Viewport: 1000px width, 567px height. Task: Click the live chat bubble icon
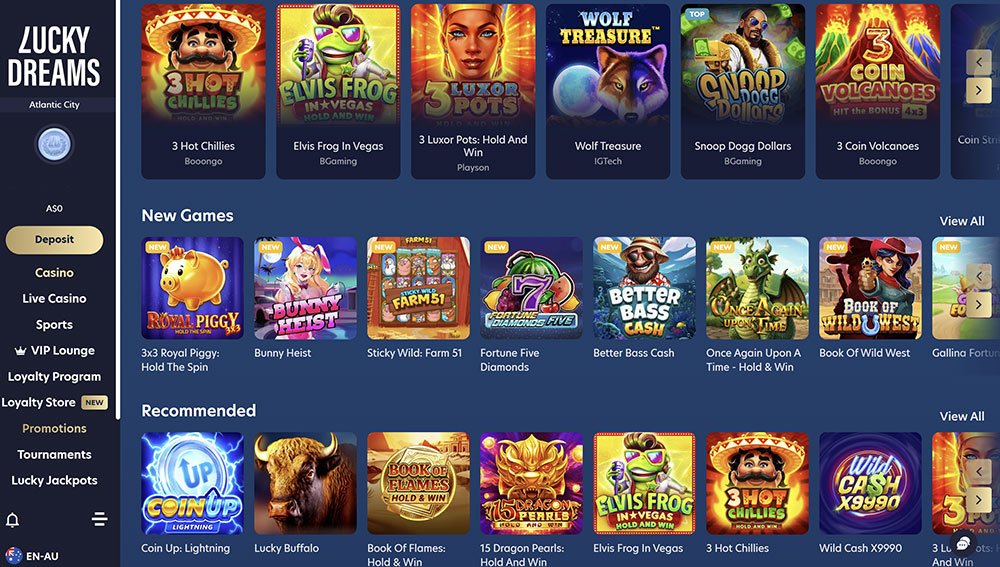click(x=963, y=543)
